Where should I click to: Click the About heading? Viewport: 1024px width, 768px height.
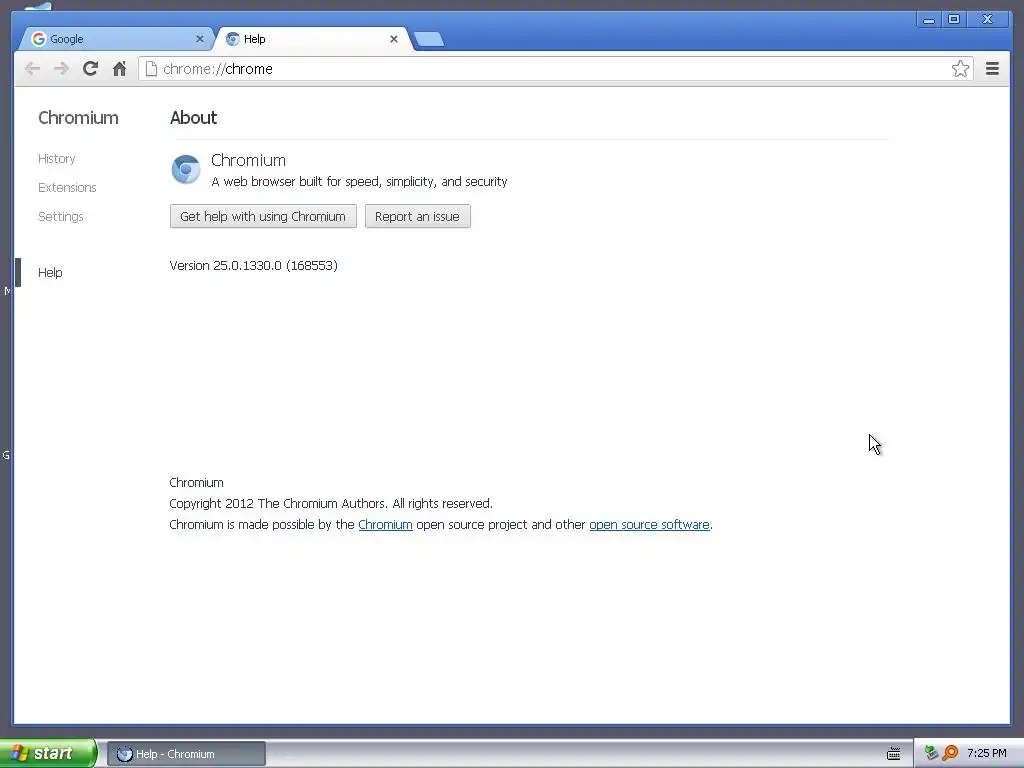[x=193, y=118]
